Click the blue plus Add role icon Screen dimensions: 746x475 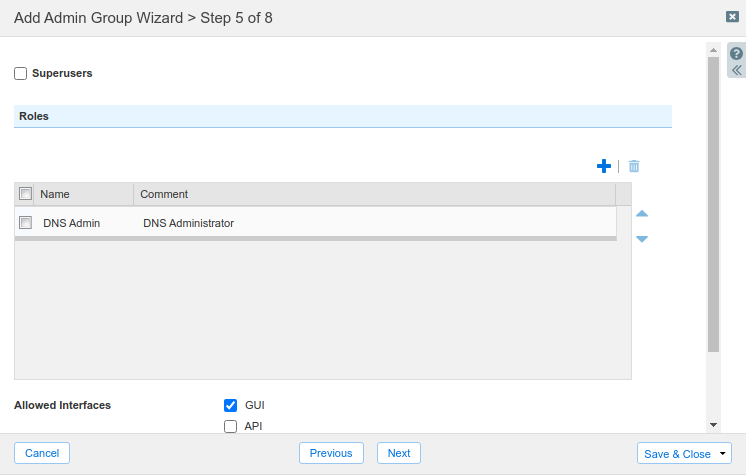click(603, 166)
